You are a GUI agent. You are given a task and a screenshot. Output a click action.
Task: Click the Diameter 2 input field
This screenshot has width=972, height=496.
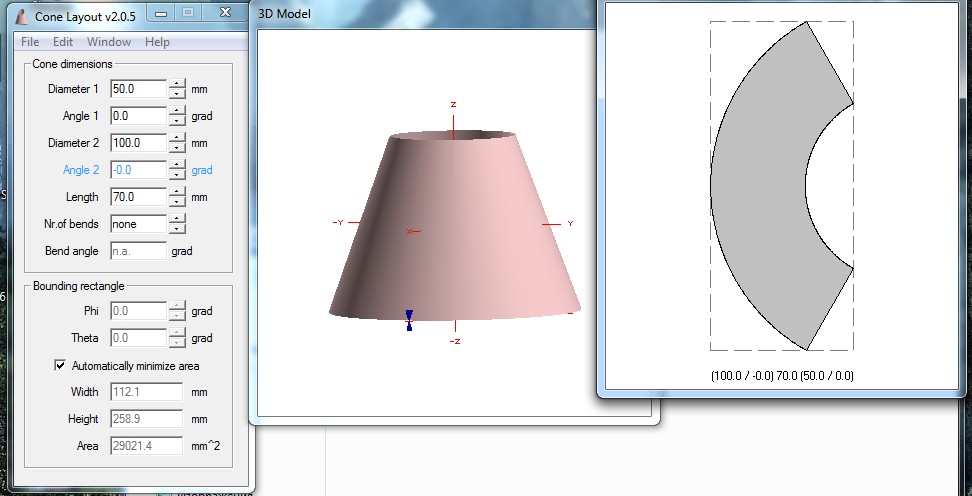click(x=138, y=143)
